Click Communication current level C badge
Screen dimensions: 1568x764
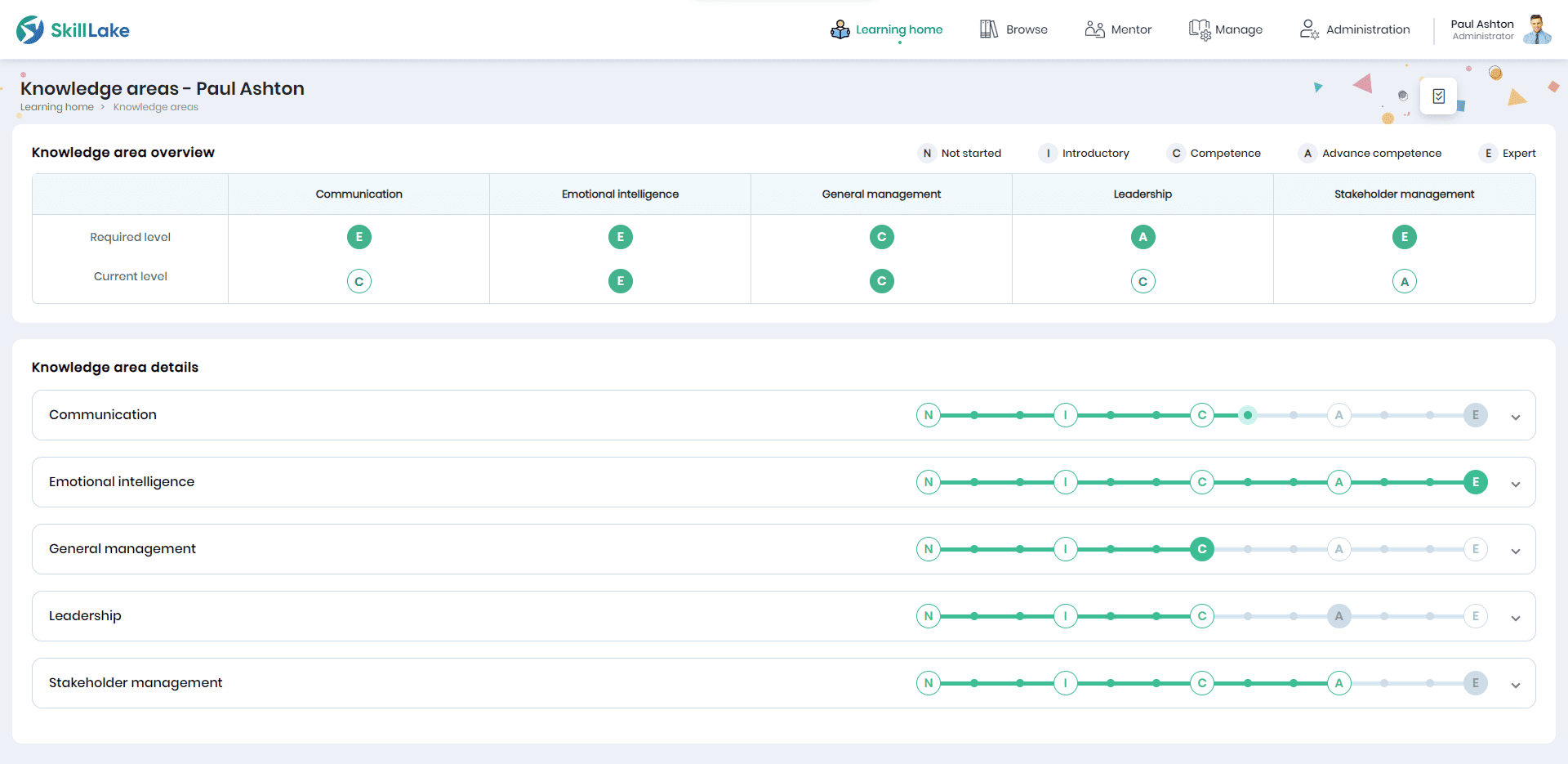coord(359,281)
